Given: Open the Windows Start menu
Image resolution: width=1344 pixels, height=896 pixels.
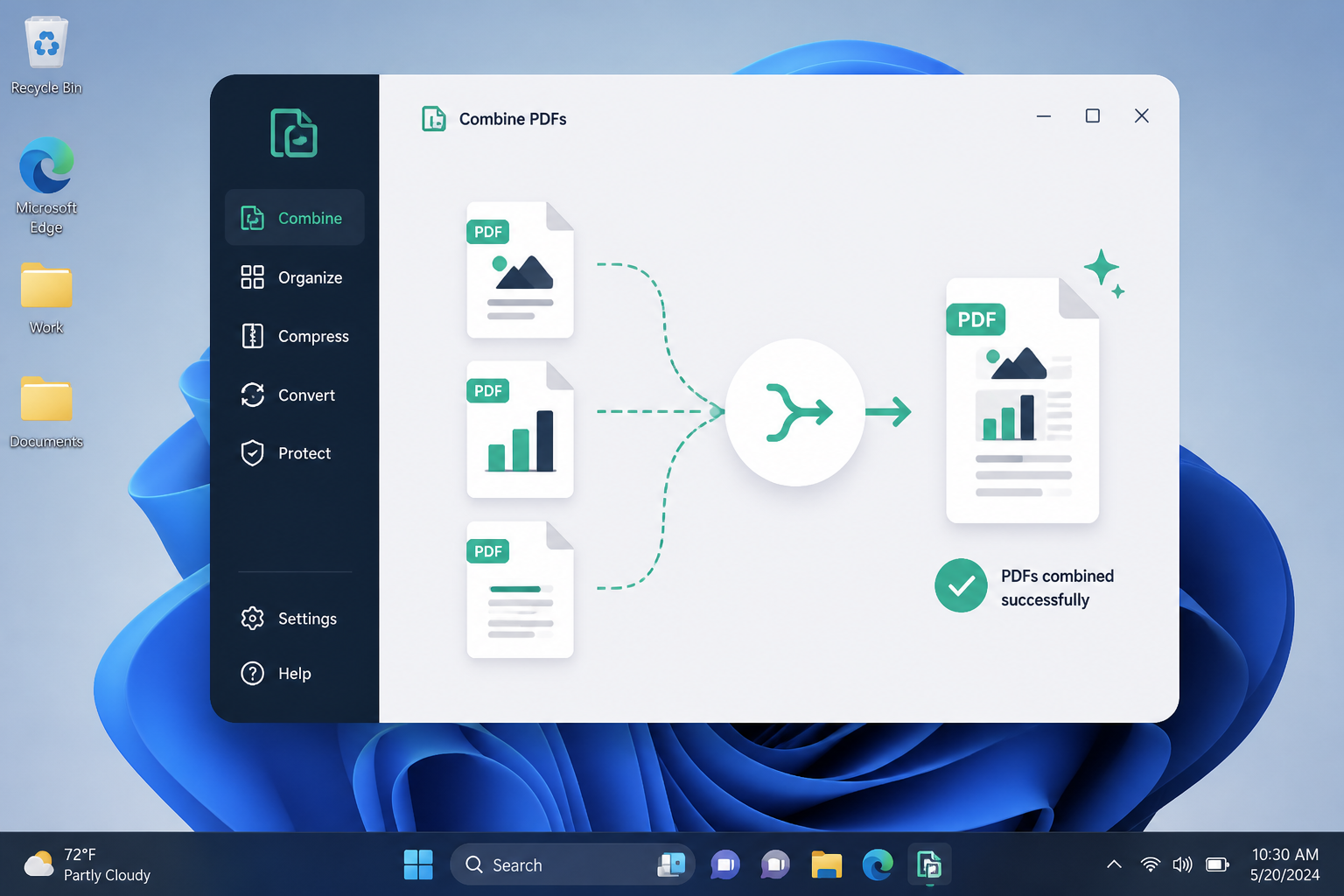Looking at the screenshot, I should click(418, 864).
